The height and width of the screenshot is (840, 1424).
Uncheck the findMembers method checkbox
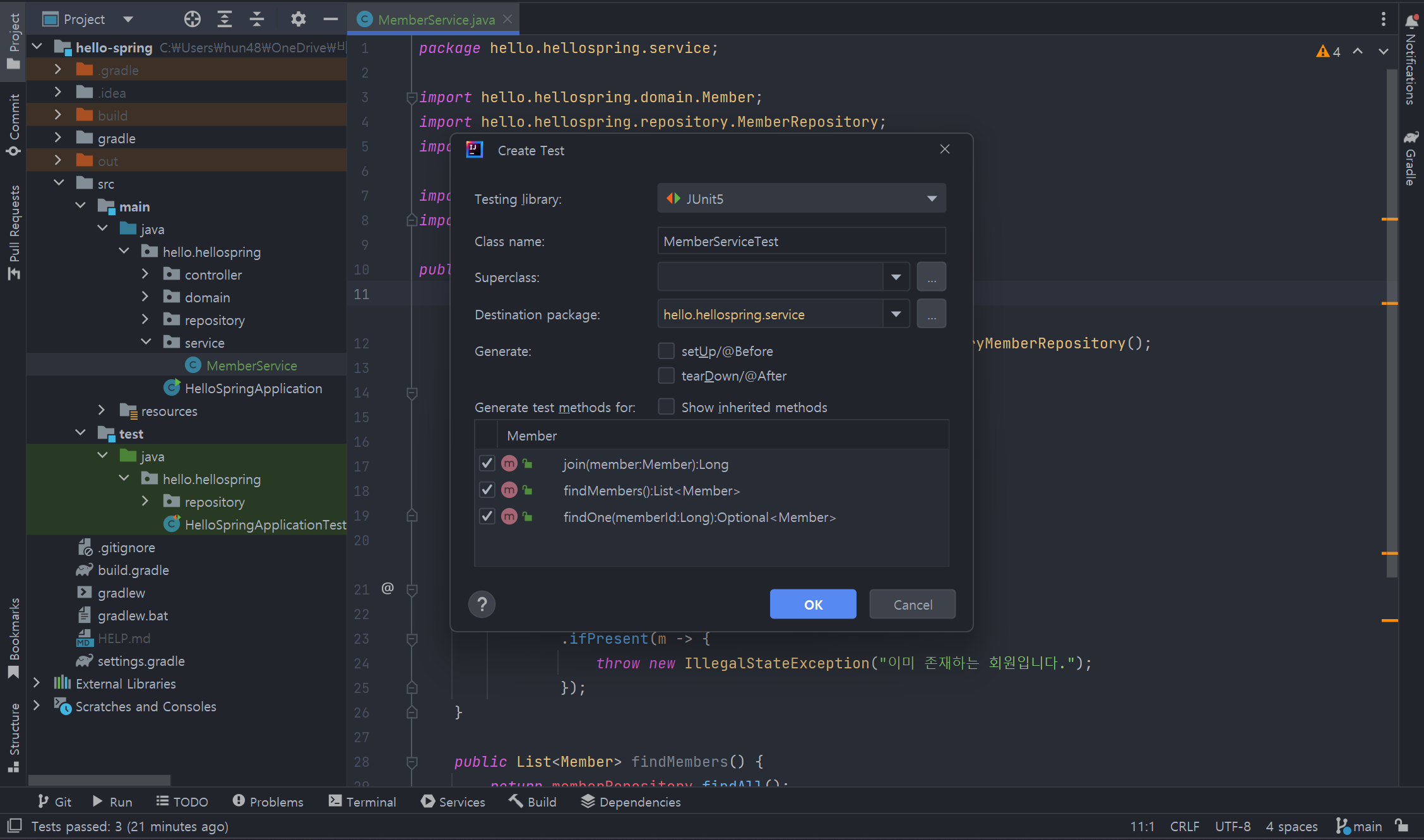(487, 490)
